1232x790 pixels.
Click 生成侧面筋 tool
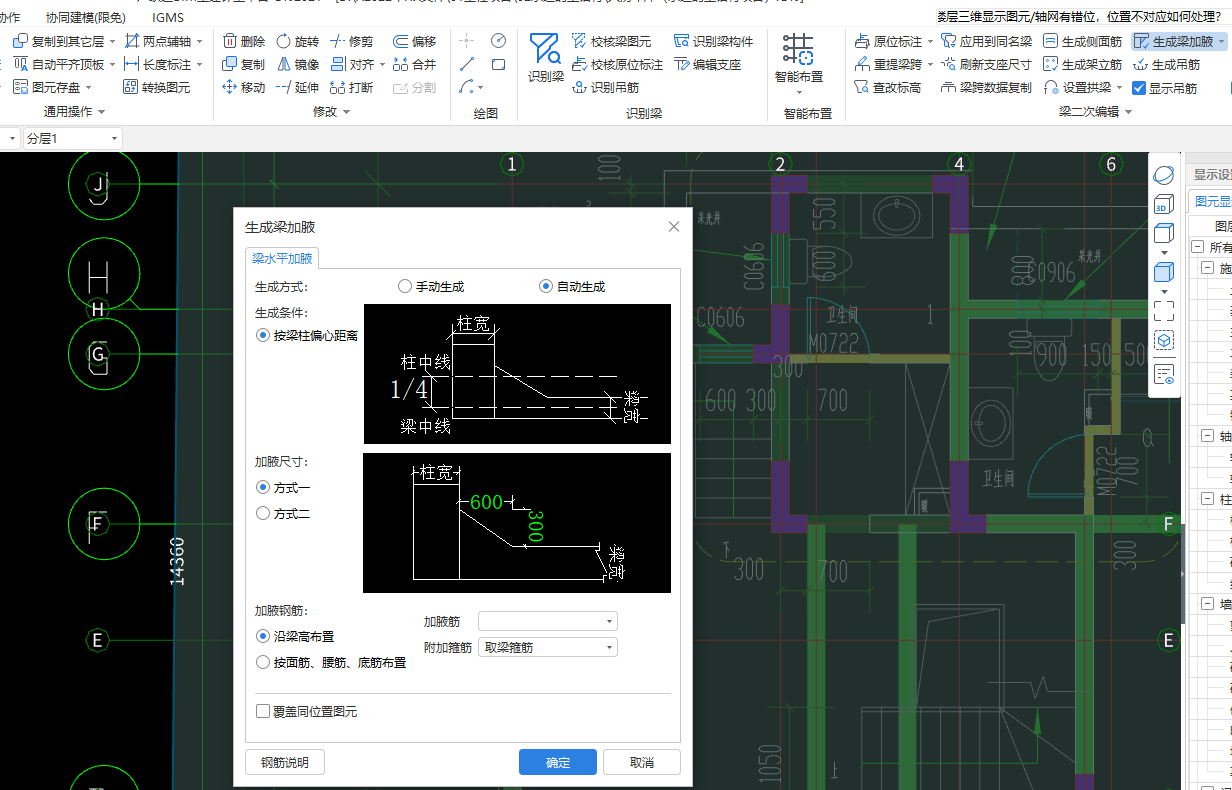click(x=1082, y=41)
